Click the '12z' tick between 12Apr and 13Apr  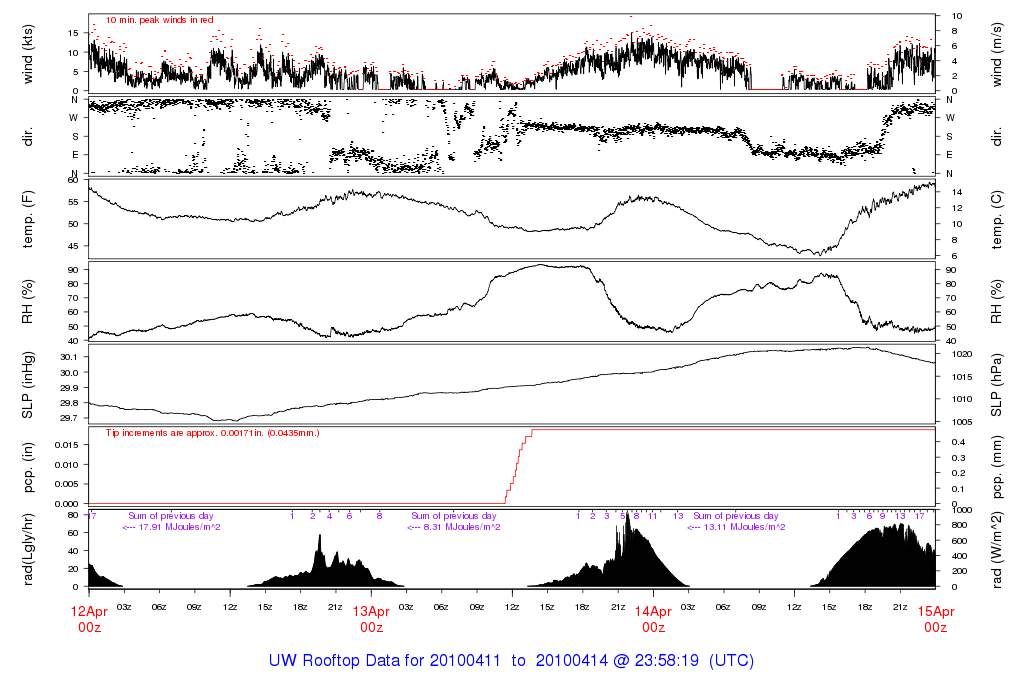click(x=230, y=607)
